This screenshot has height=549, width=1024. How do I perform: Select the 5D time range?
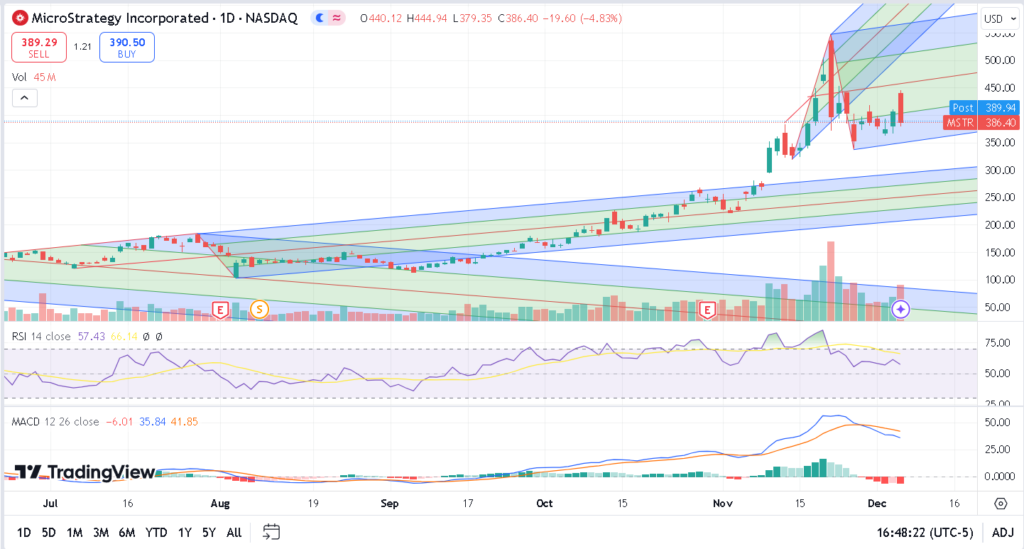pyautogui.click(x=49, y=532)
